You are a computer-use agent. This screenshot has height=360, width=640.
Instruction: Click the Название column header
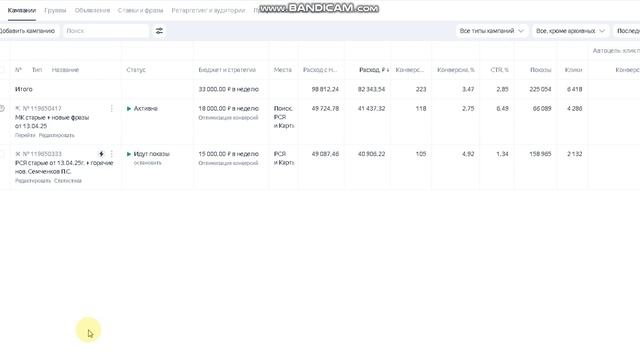[x=65, y=70]
